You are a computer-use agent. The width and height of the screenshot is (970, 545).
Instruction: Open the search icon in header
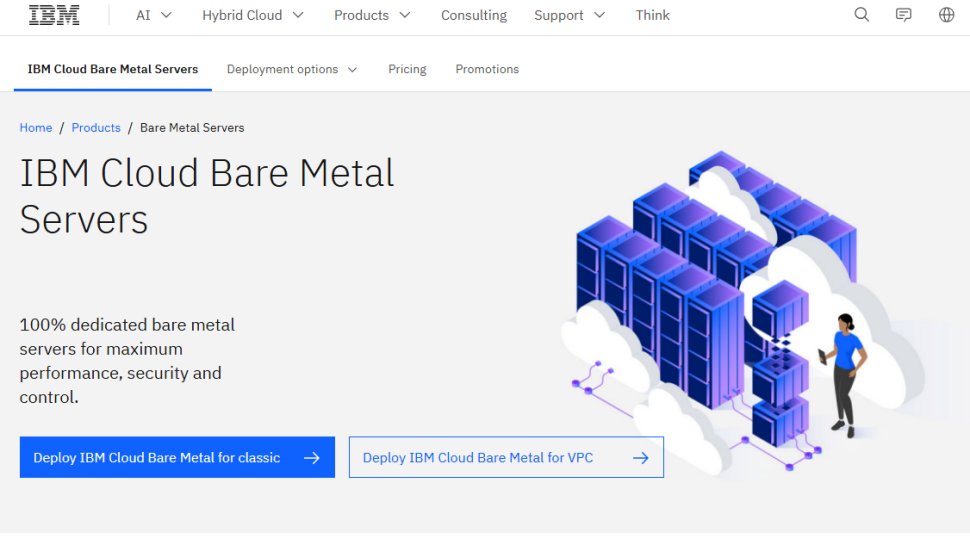coord(862,15)
